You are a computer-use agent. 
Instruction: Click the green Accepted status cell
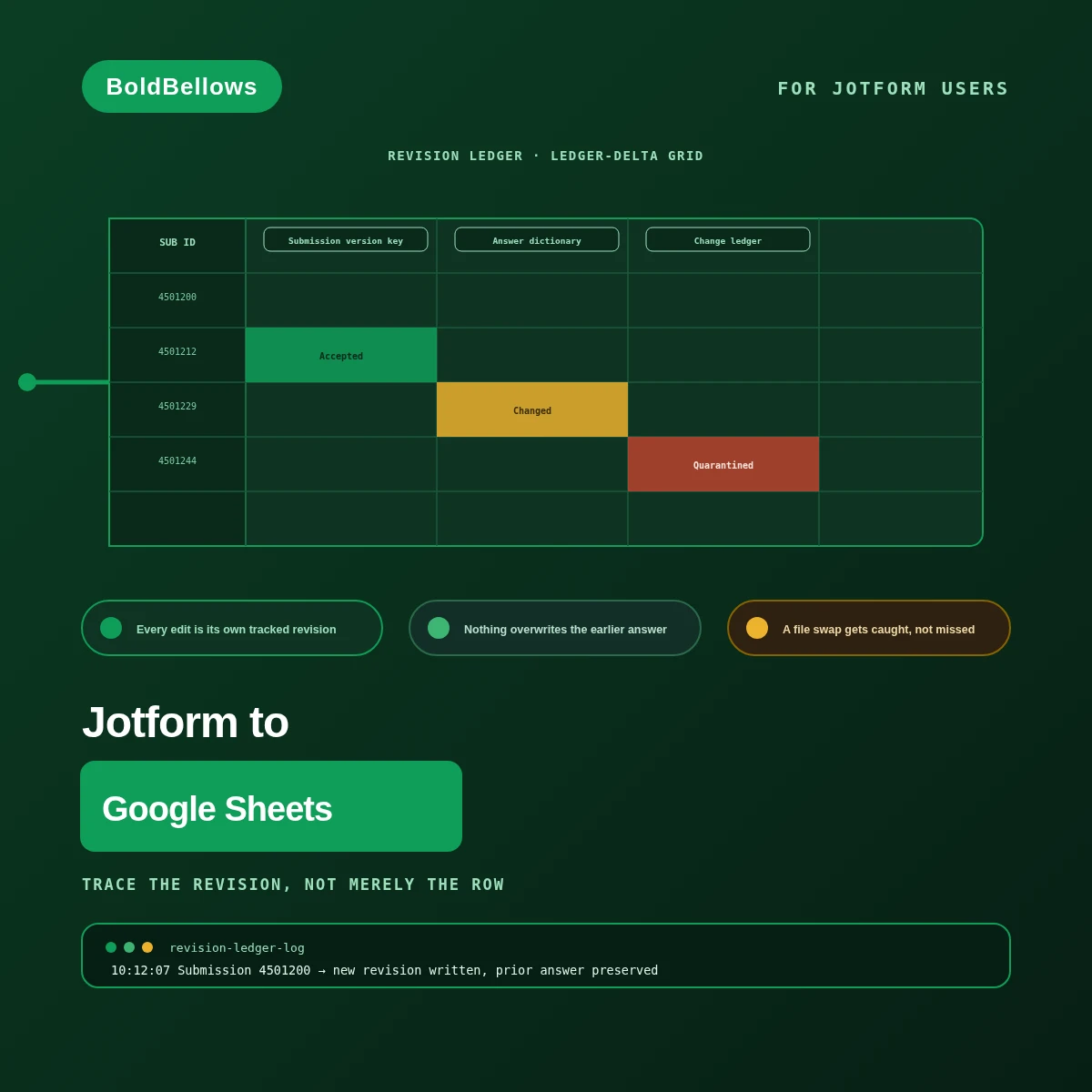[x=341, y=355]
